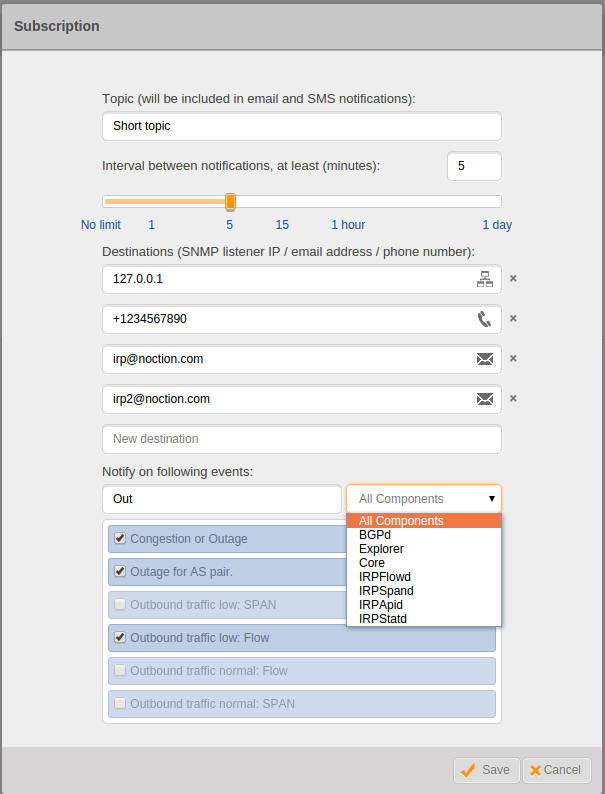Uncheck Outage for AS pair event
The image size is (605, 794).
[120, 571]
